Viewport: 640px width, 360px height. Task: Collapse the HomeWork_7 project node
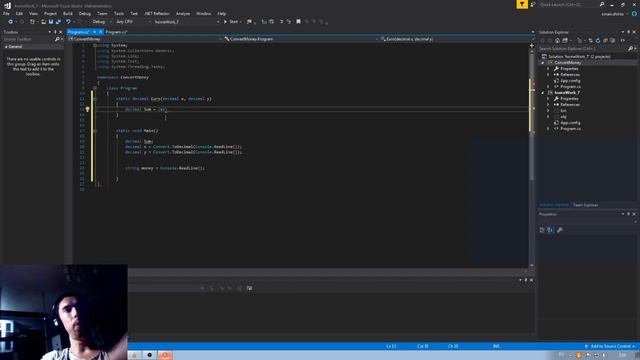(543, 93)
